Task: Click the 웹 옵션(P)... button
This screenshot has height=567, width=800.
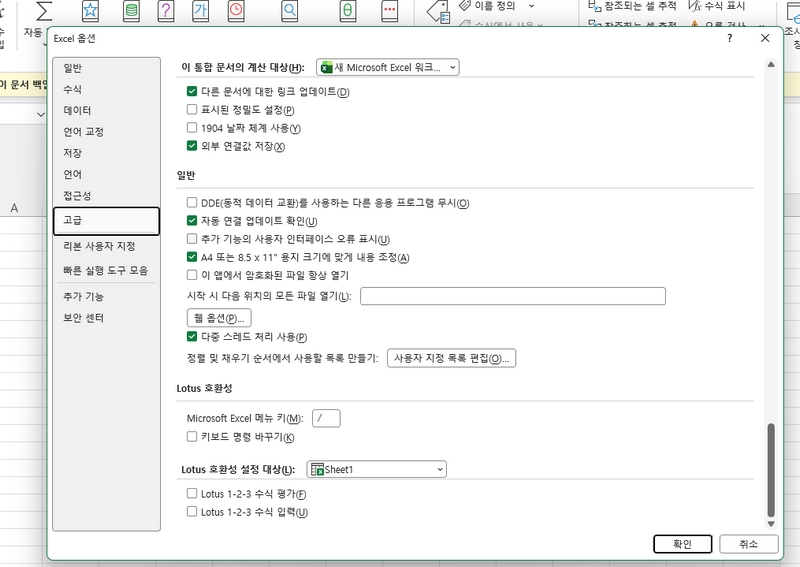Action: 219,318
